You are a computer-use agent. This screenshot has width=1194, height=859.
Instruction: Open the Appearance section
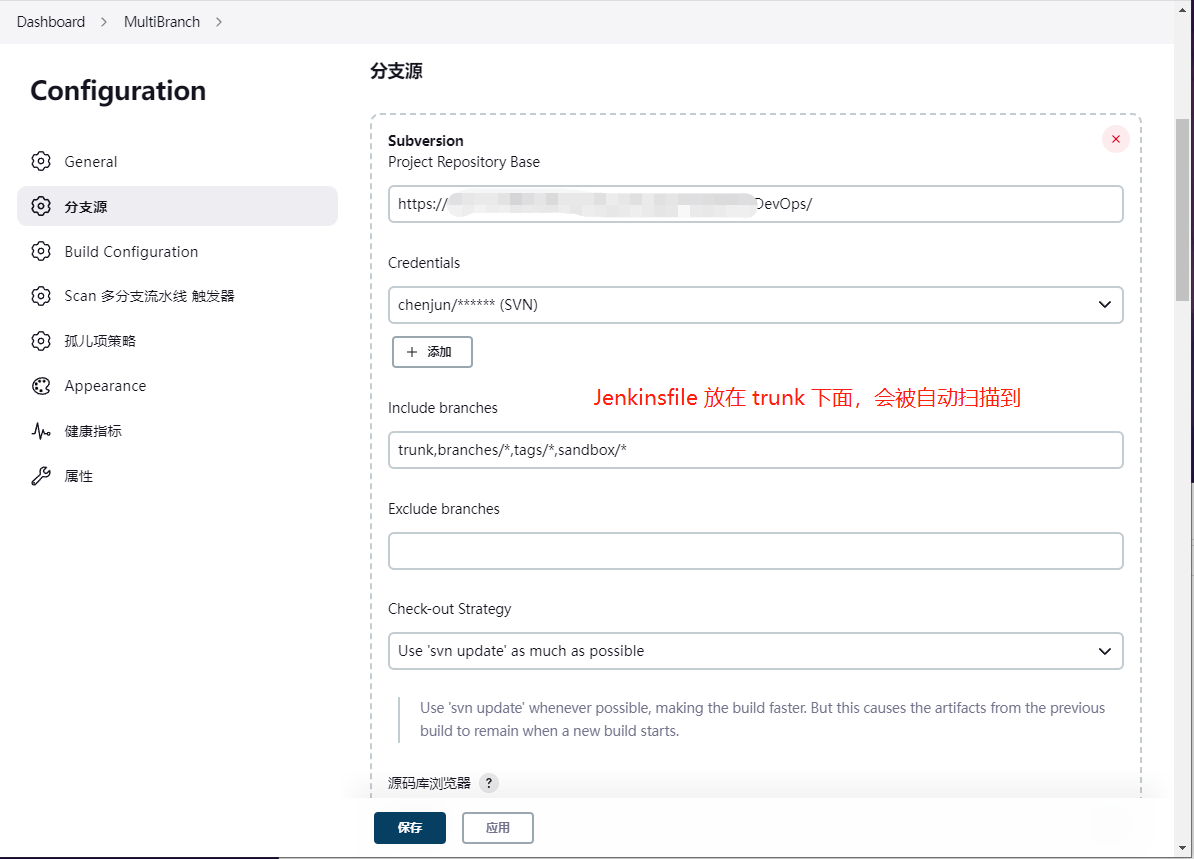click(177, 386)
